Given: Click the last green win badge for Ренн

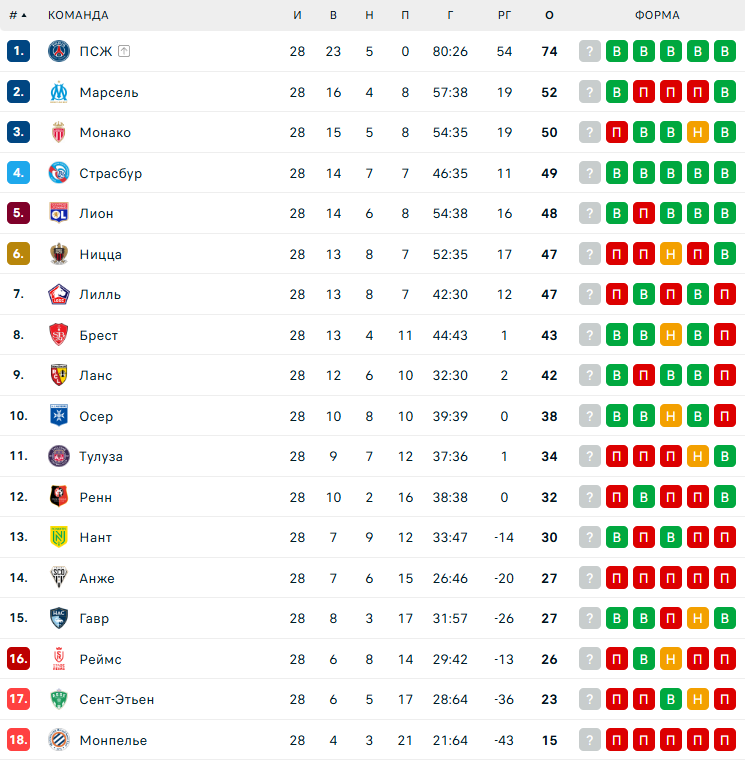Looking at the screenshot, I should point(725,497).
